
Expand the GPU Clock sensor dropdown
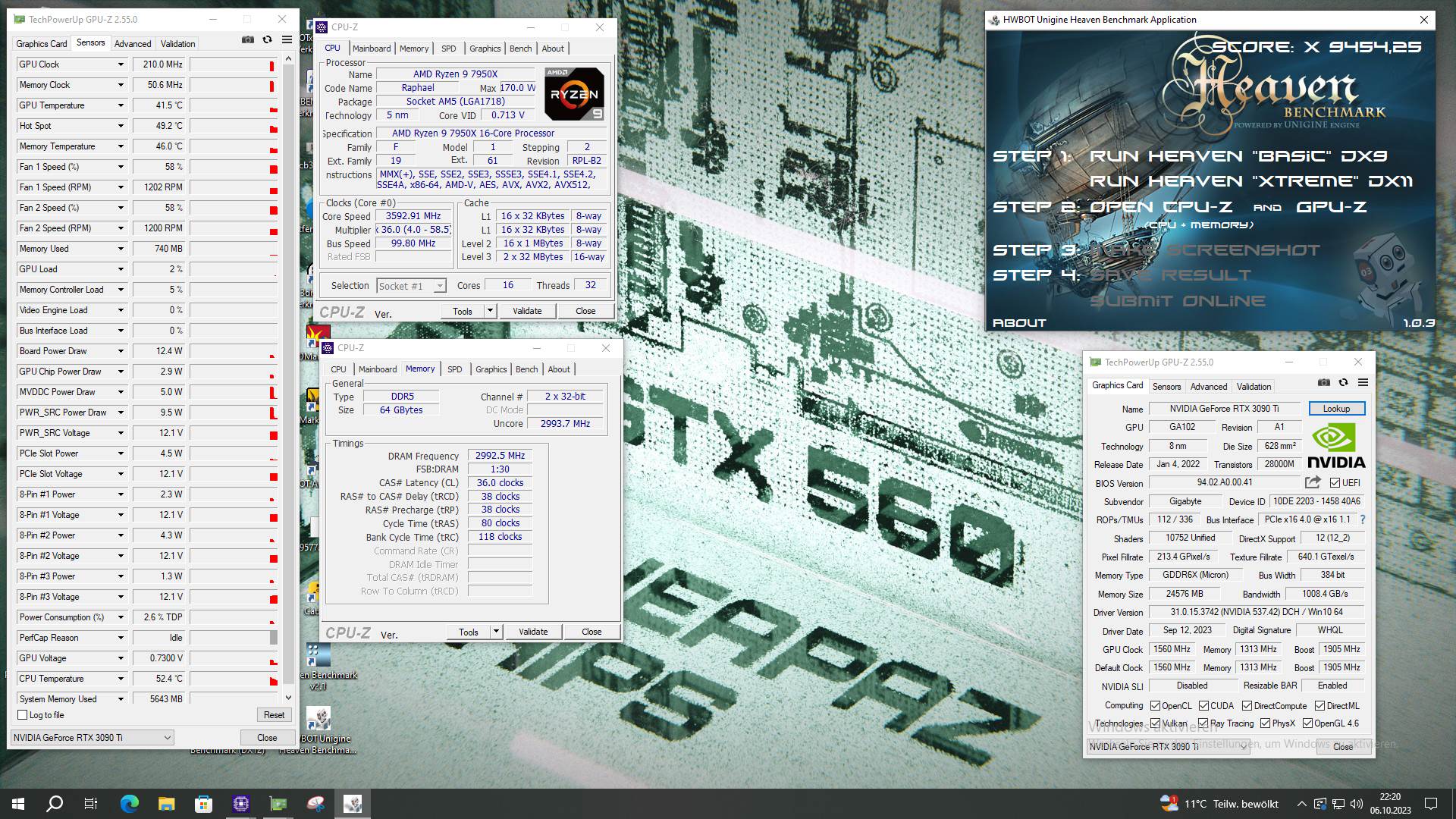tap(120, 64)
